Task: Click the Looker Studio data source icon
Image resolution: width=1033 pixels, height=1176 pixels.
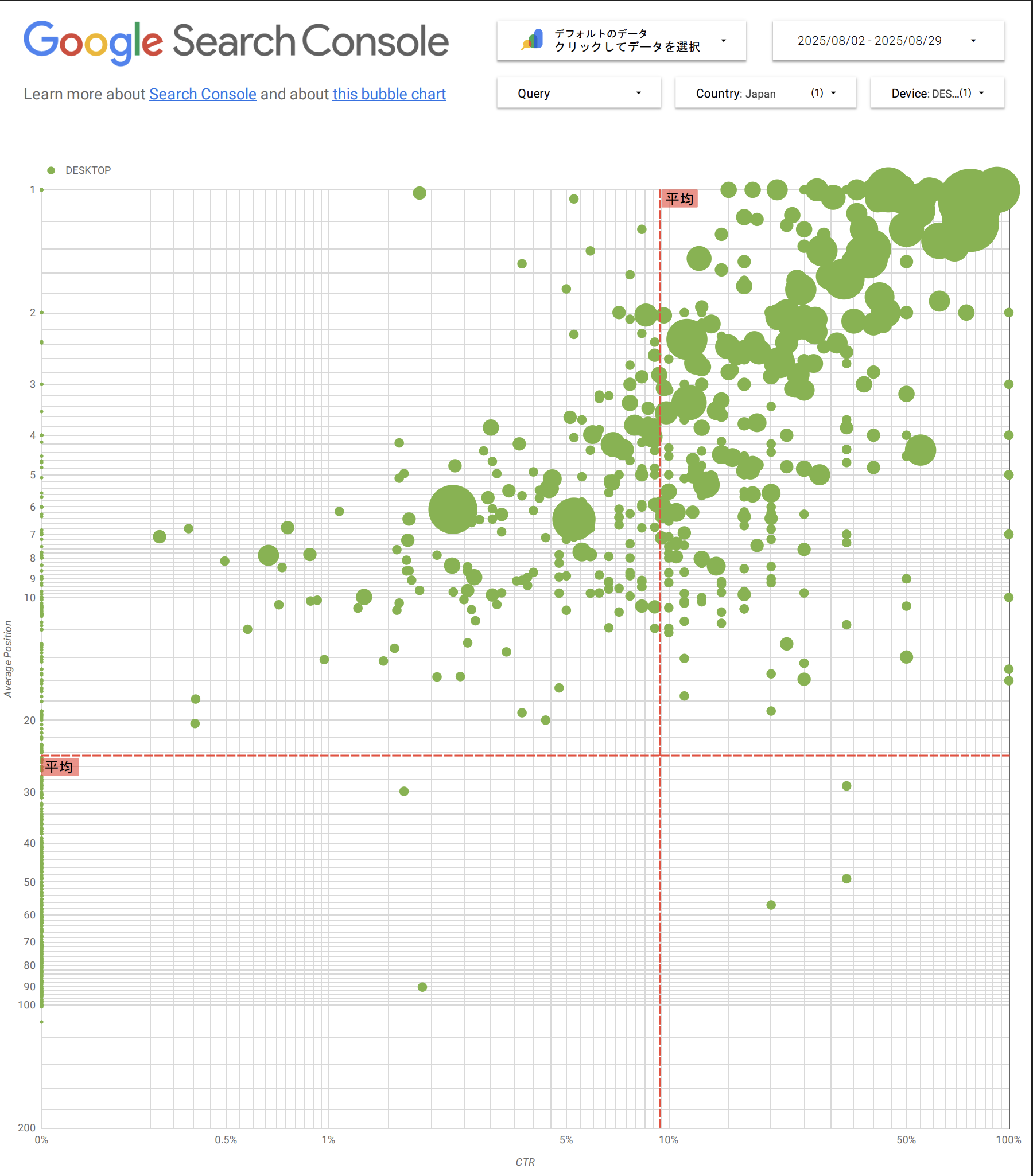Action: click(533, 40)
